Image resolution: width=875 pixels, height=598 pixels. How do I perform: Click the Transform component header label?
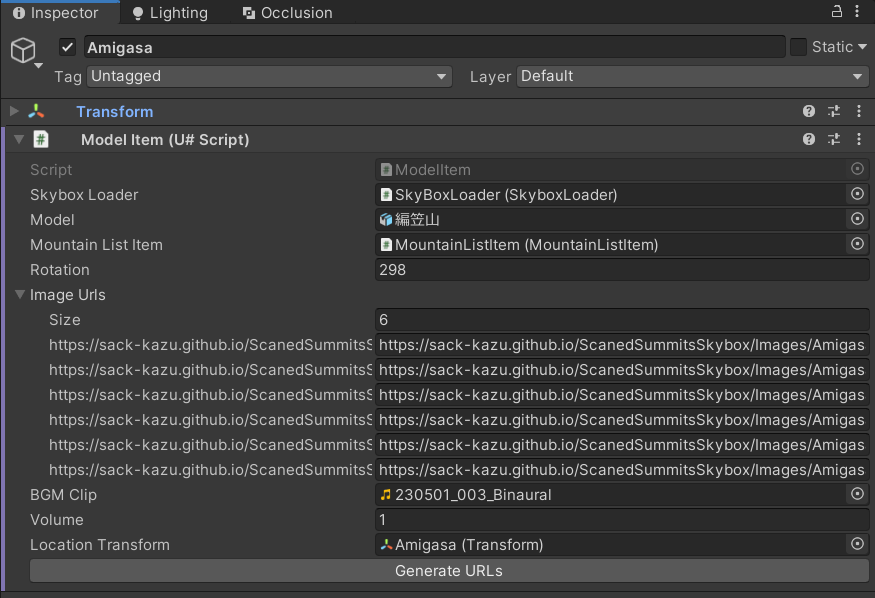click(114, 112)
